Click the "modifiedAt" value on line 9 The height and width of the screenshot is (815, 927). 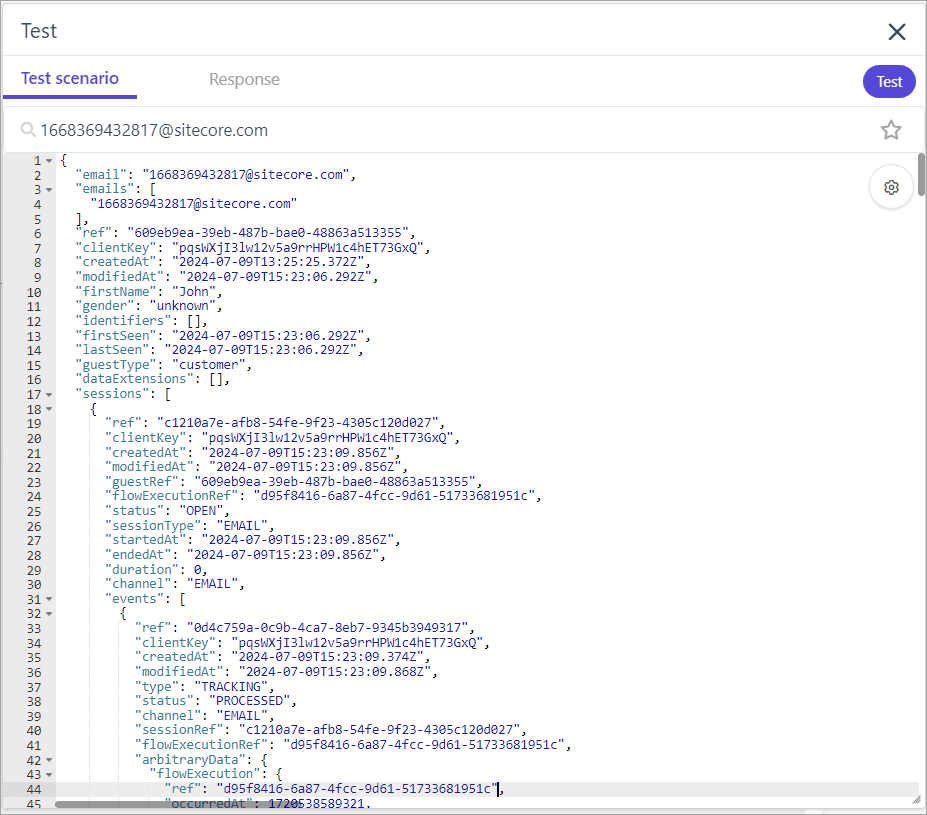275,277
